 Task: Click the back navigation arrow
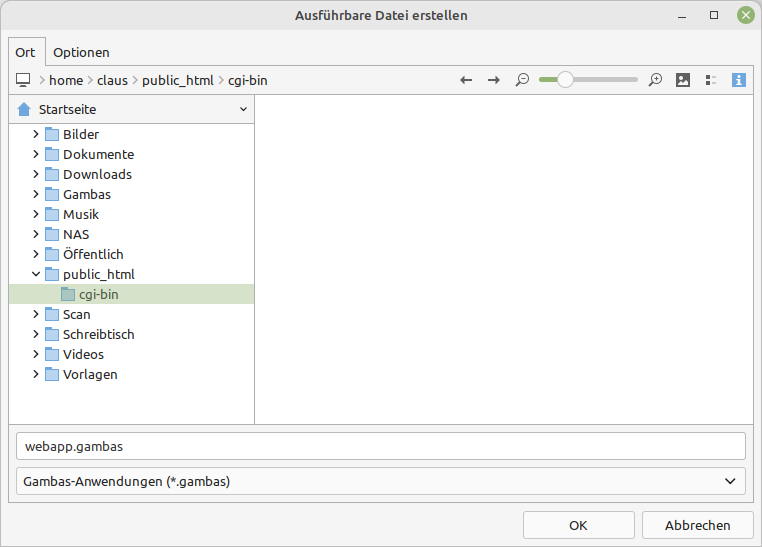click(x=466, y=80)
